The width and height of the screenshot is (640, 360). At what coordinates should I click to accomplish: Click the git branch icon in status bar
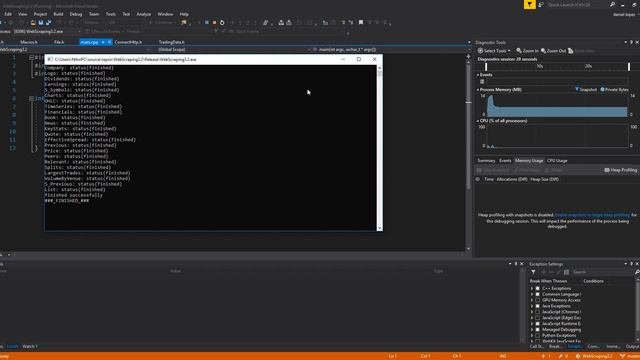(x=623, y=356)
